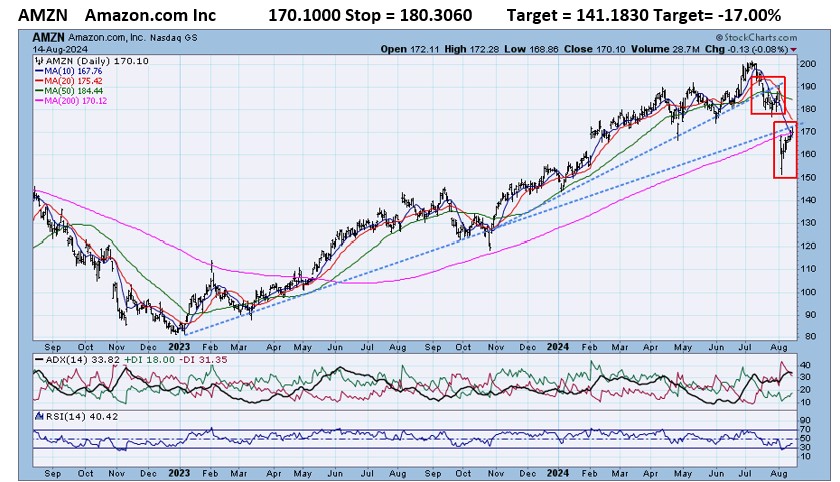
Task: Click the 20 label on ADX axis
Action: [806, 390]
